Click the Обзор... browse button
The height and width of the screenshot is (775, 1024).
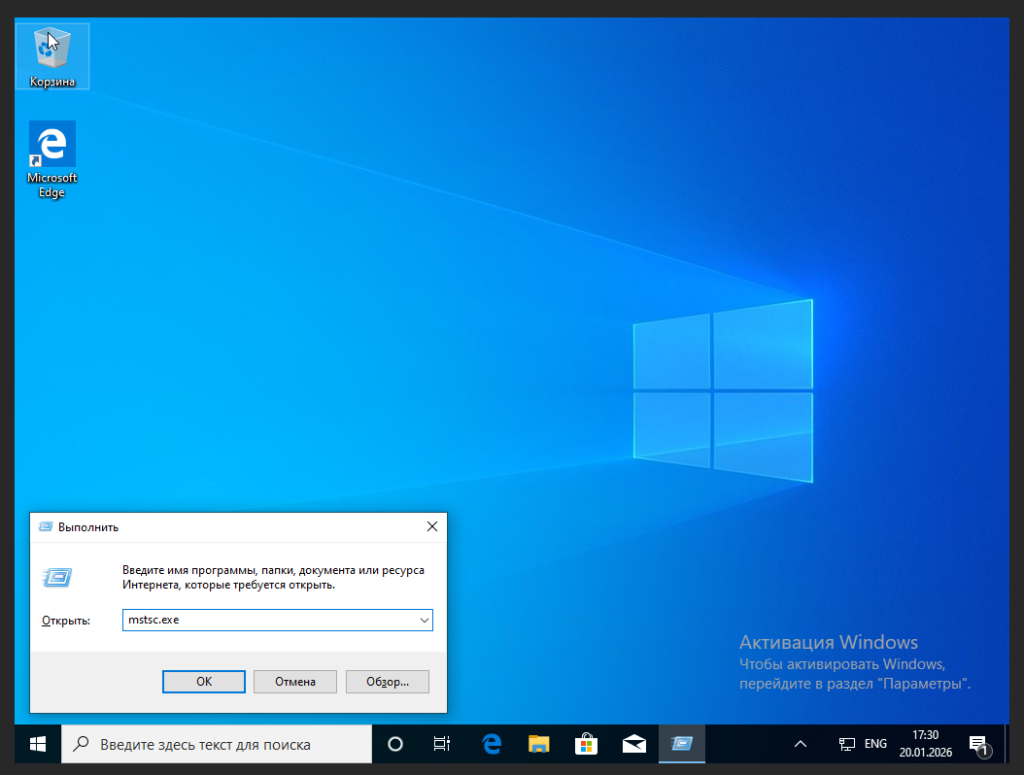click(387, 681)
